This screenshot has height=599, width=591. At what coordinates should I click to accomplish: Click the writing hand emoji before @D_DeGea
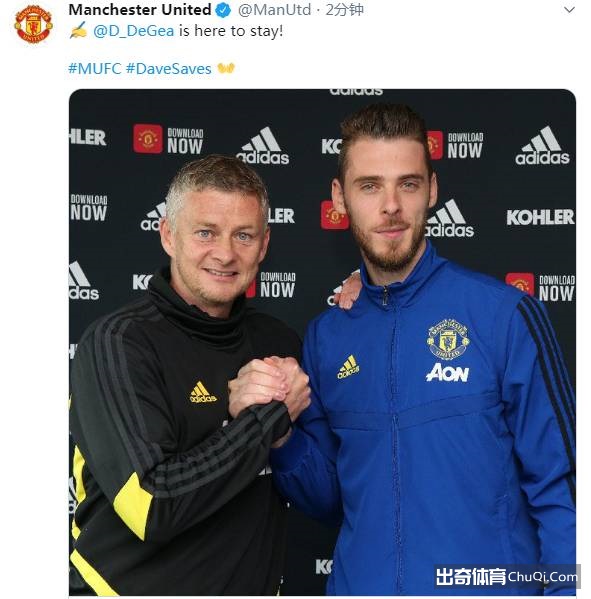tap(78, 31)
